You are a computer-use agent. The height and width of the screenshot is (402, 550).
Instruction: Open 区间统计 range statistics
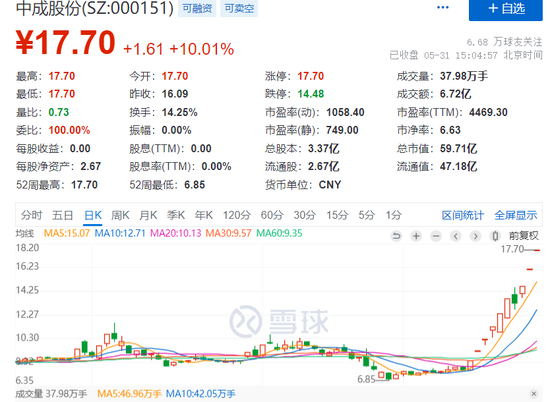pyautogui.click(x=463, y=215)
